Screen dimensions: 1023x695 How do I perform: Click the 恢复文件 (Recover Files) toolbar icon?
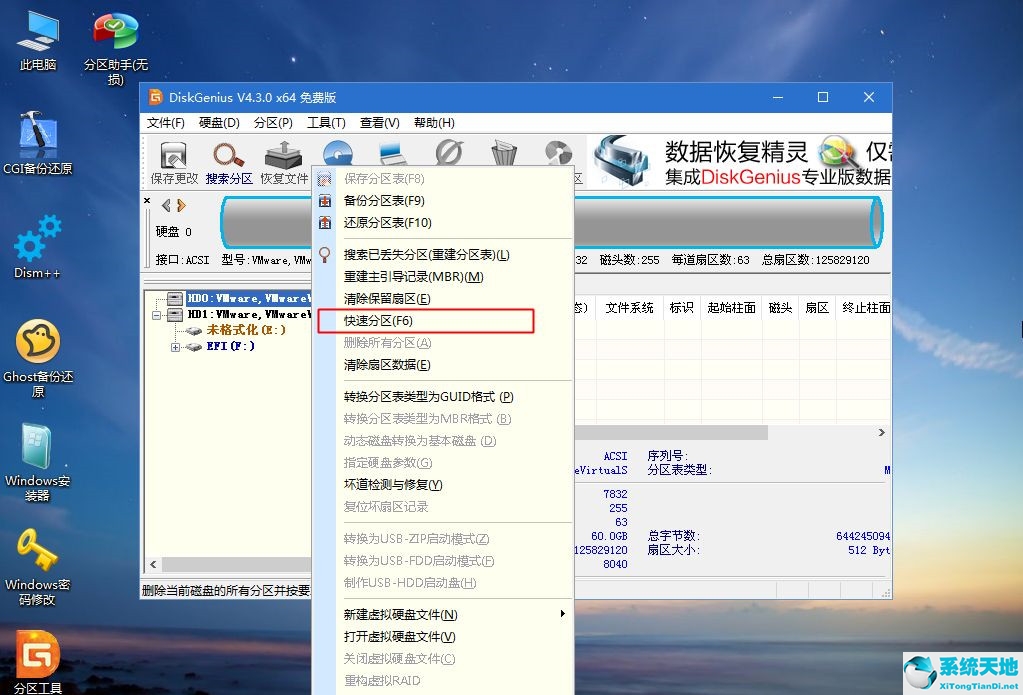(283, 160)
